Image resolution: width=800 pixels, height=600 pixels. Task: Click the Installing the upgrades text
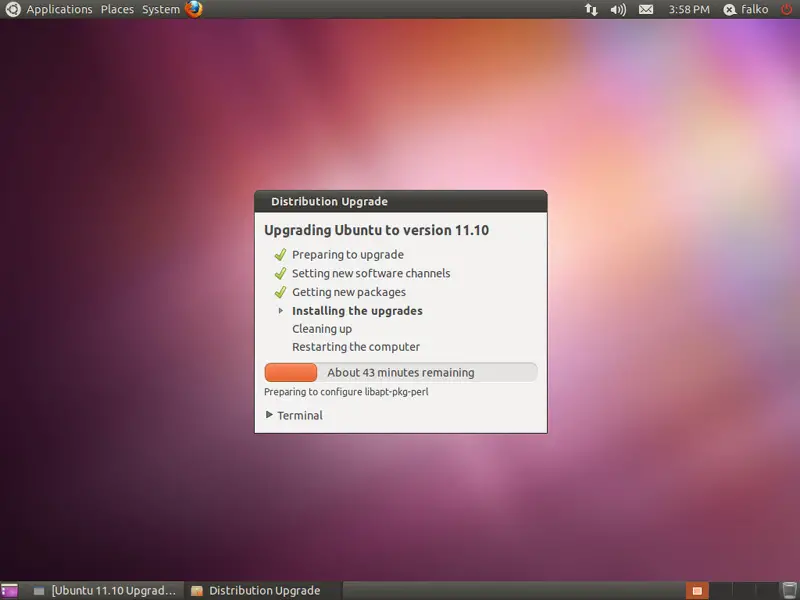click(357, 311)
